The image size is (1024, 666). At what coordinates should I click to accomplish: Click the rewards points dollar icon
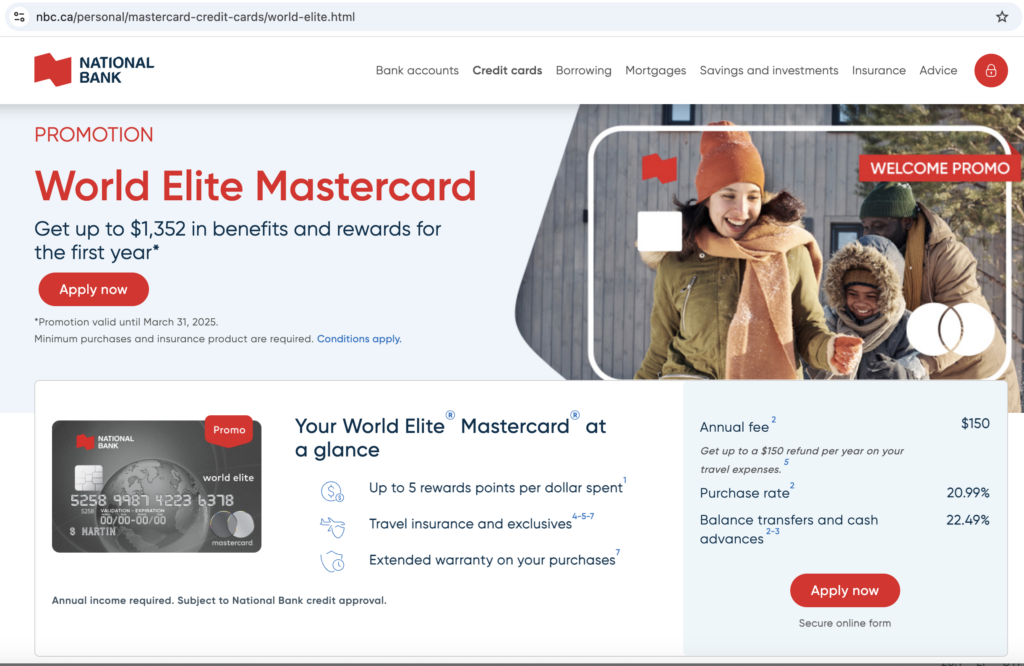tap(332, 491)
